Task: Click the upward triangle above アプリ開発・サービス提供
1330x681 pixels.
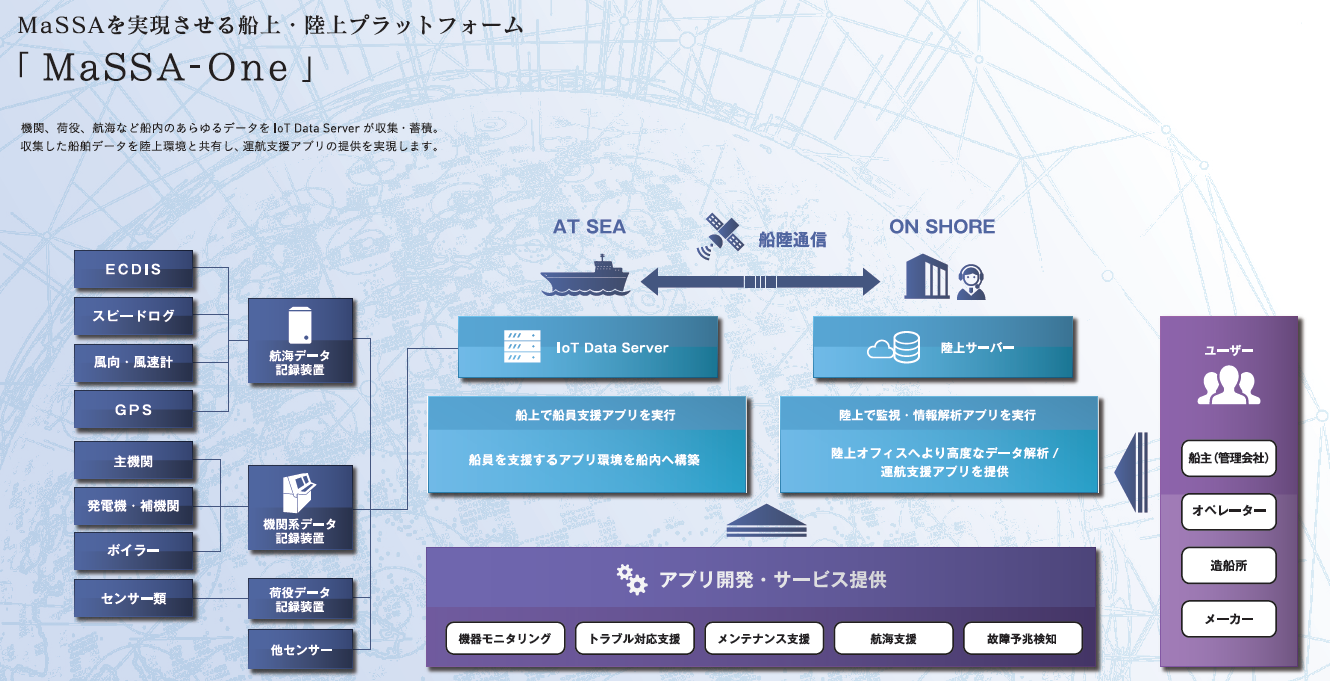Action: point(766,520)
